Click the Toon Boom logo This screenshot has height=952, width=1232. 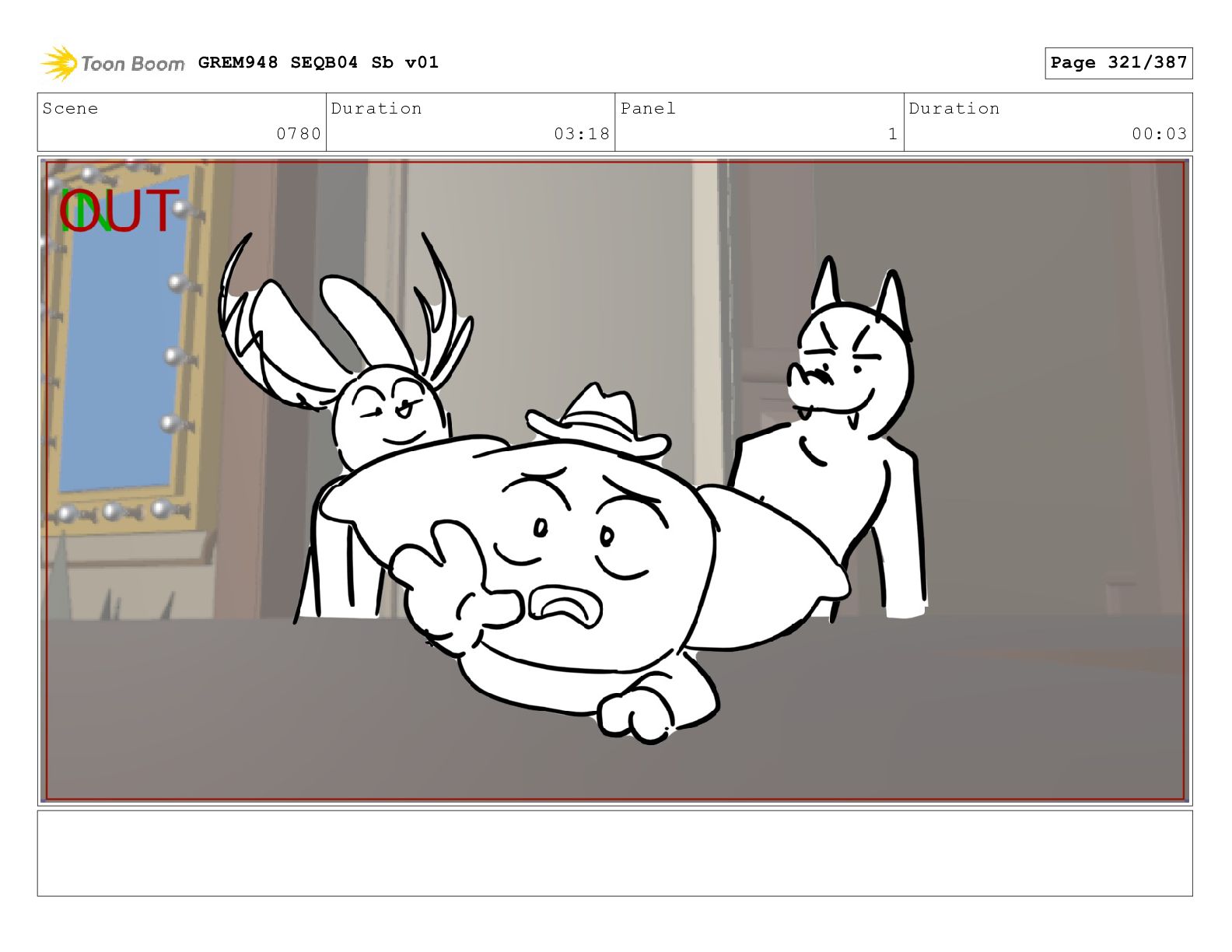(113, 63)
